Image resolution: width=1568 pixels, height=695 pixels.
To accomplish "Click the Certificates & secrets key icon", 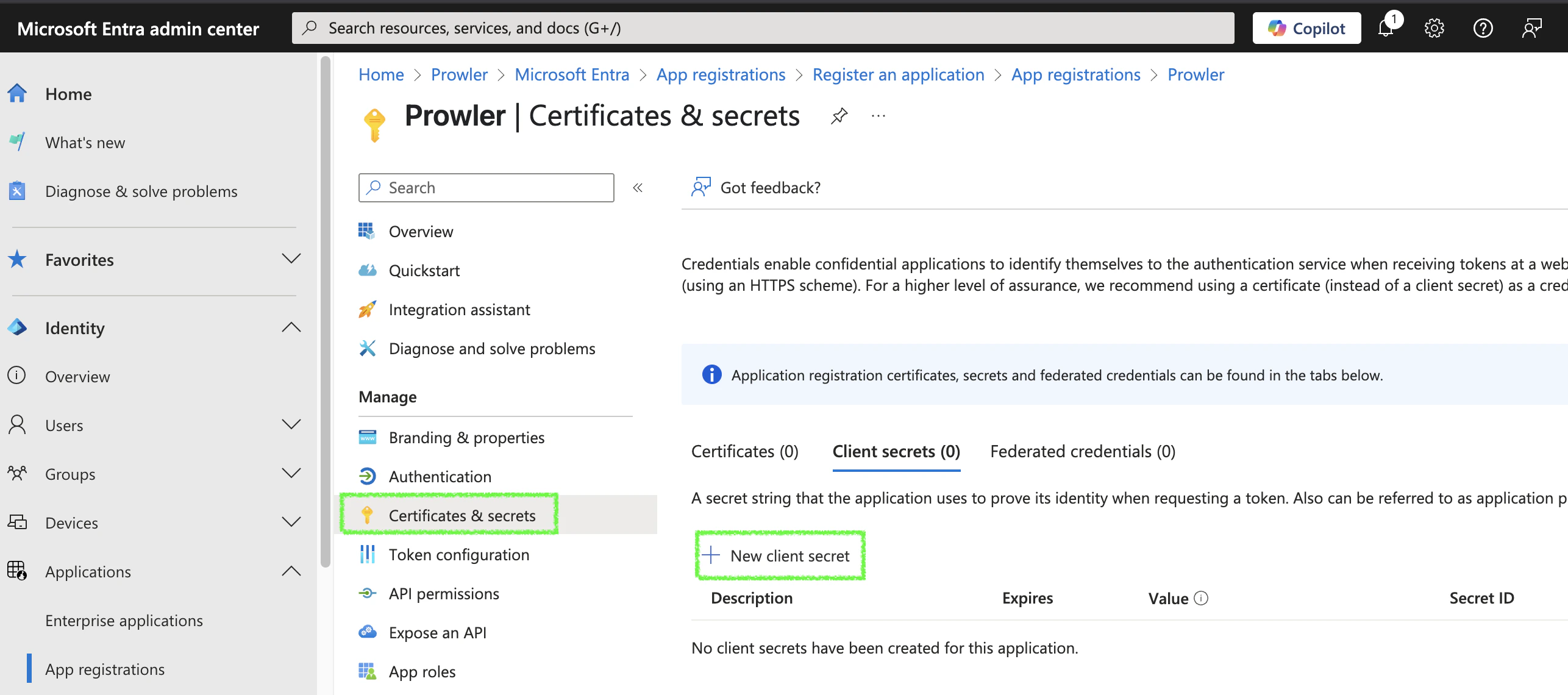I will (368, 515).
